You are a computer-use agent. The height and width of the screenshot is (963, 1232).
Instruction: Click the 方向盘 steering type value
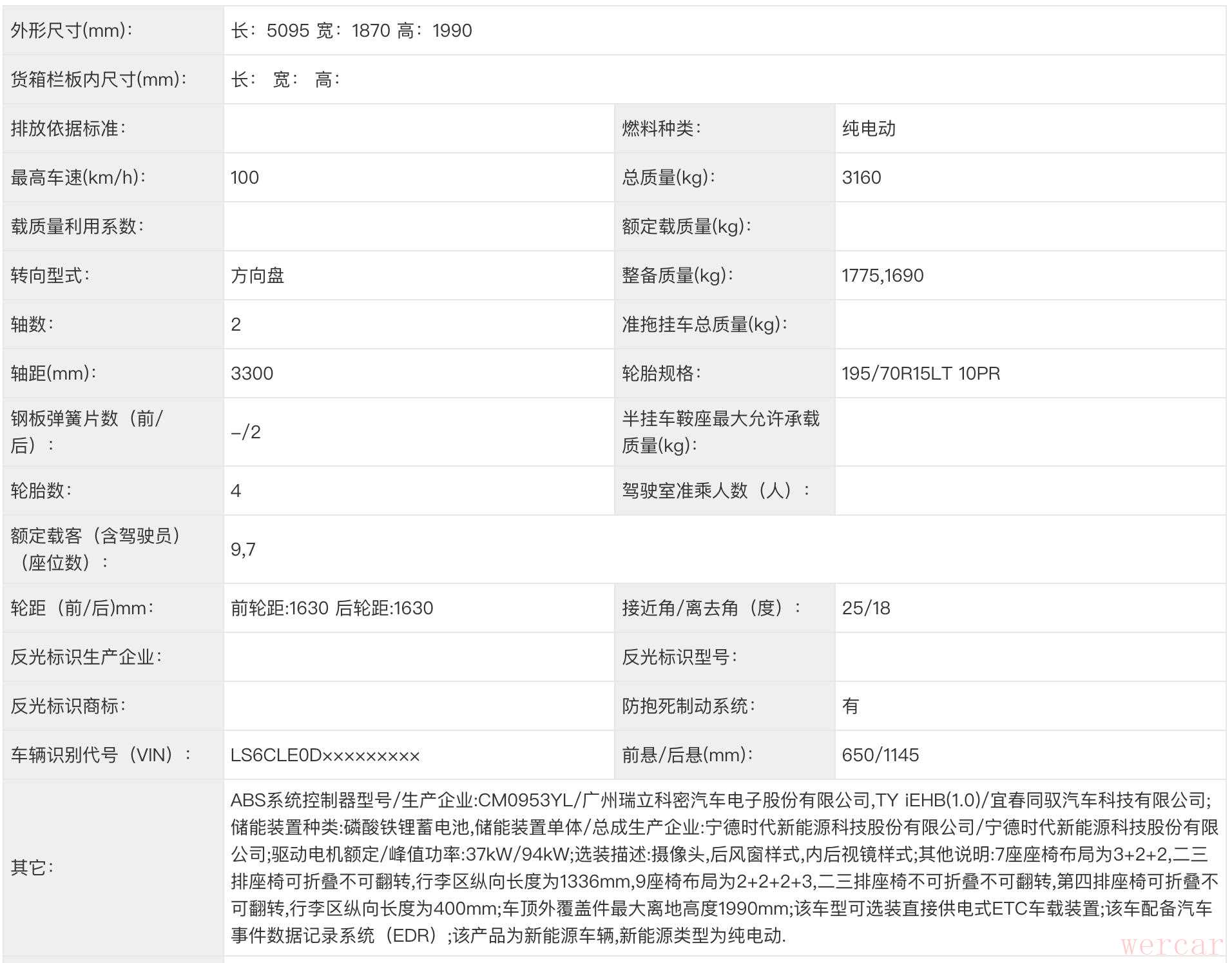tap(257, 276)
